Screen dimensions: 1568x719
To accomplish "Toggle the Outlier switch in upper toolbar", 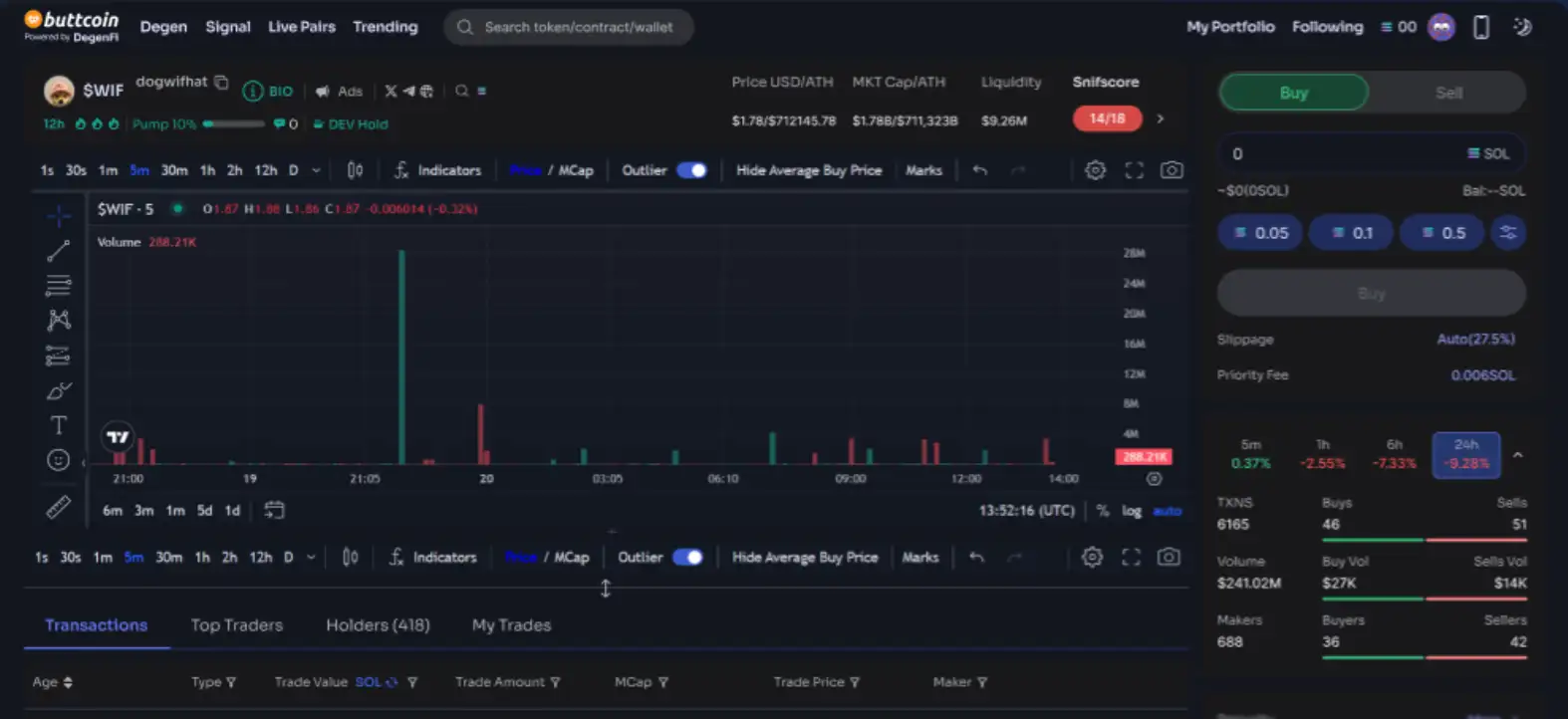I will [691, 170].
